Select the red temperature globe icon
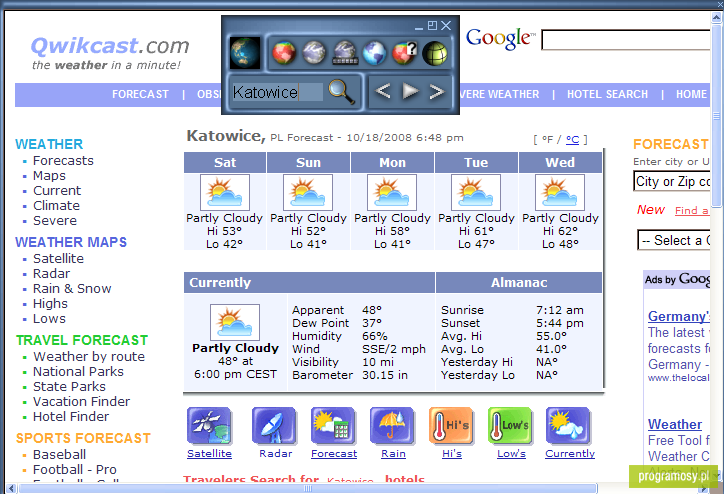This screenshot has height=494, width=724. 284,53
